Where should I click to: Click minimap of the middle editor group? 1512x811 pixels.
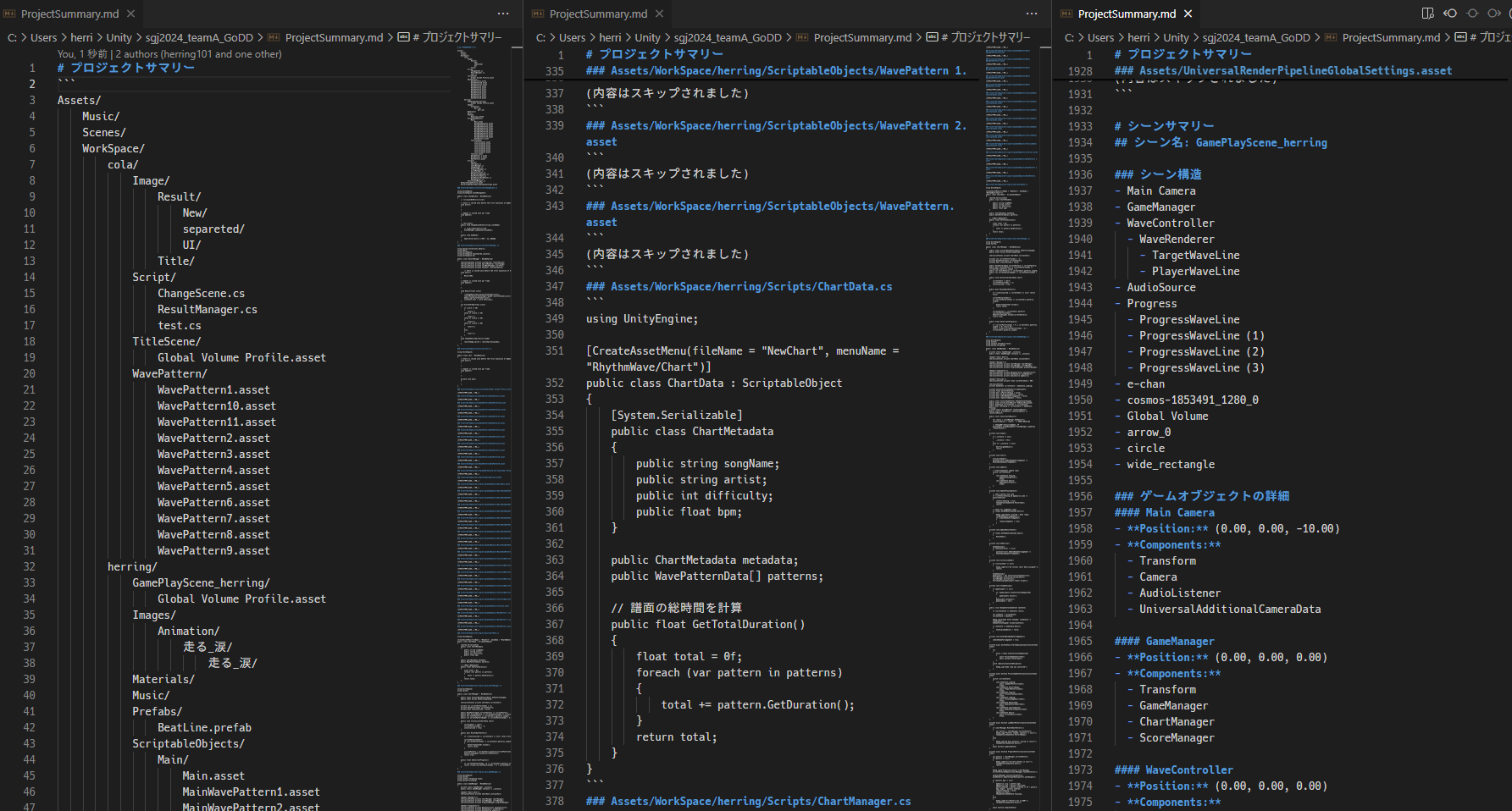pyautogui.click(x=1013, y=428)
